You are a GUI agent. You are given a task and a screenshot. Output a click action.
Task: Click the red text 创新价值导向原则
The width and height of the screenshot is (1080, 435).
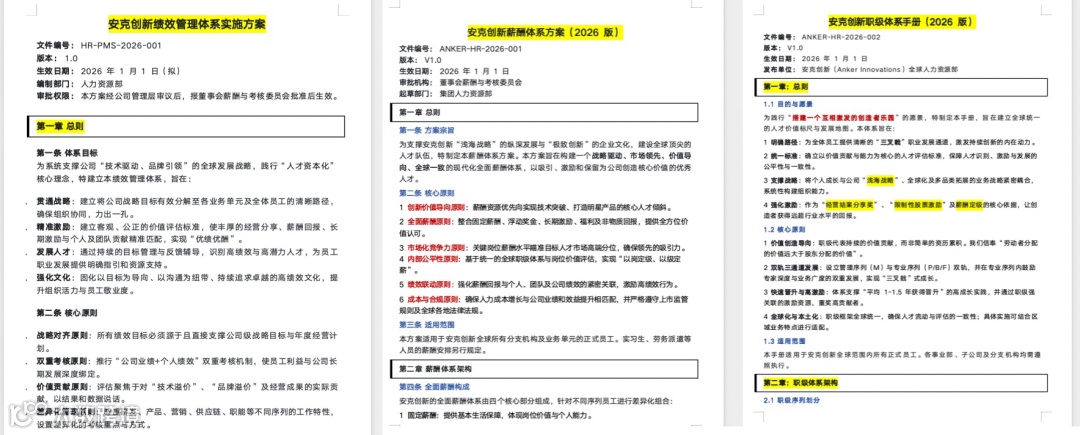(437, 207)
